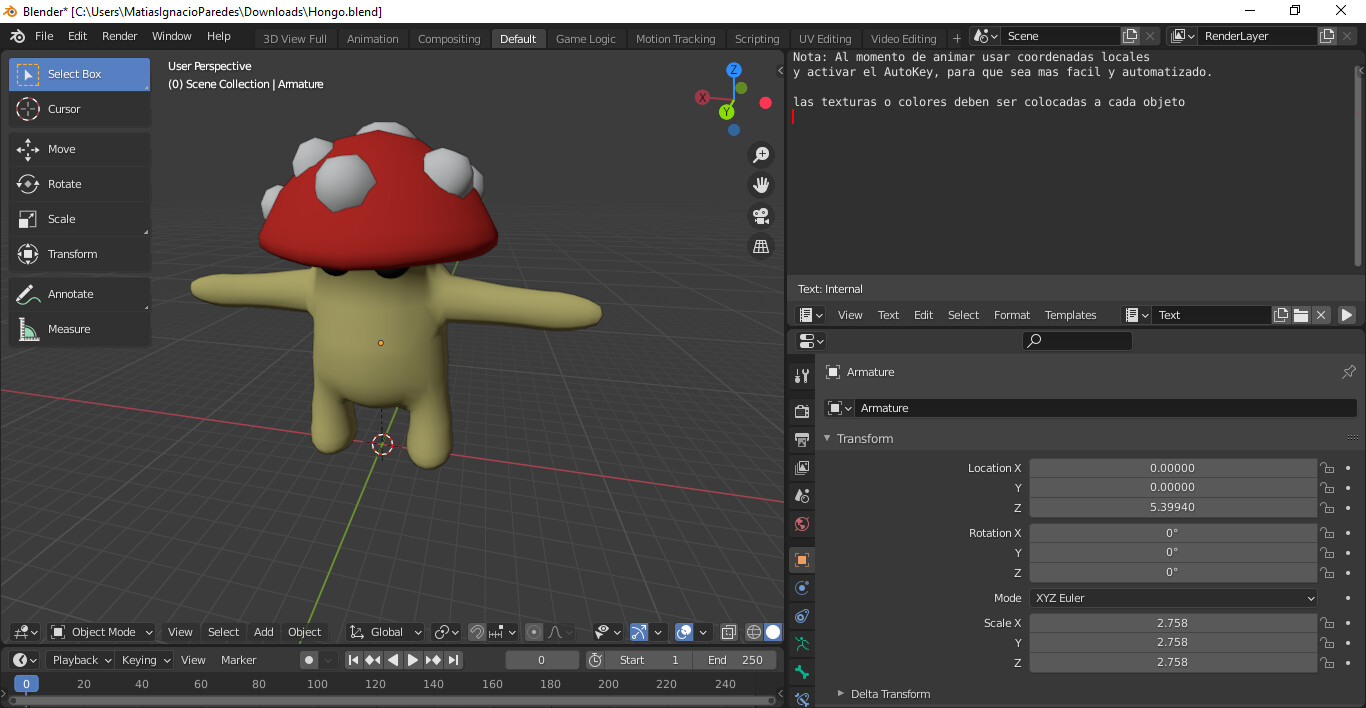Open the World properties tab
The image size is (1366, 708).
coord(801,524)
